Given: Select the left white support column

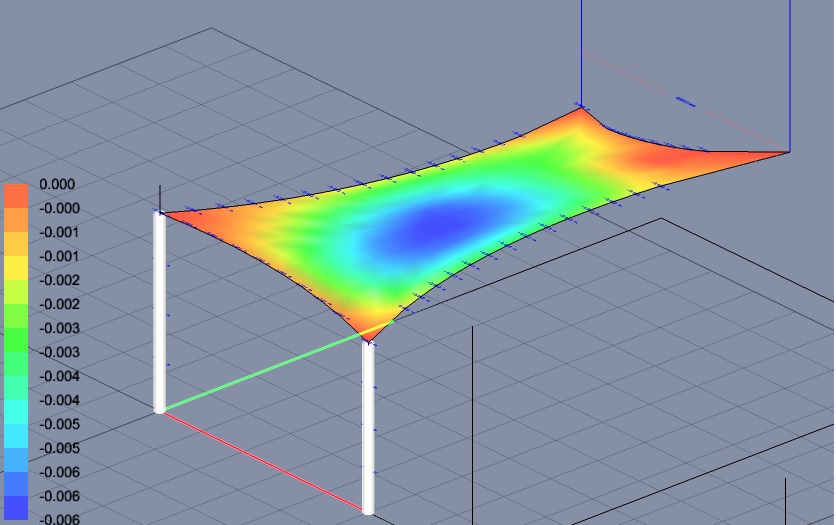Looking at the screenshot, I should [159, 310].
